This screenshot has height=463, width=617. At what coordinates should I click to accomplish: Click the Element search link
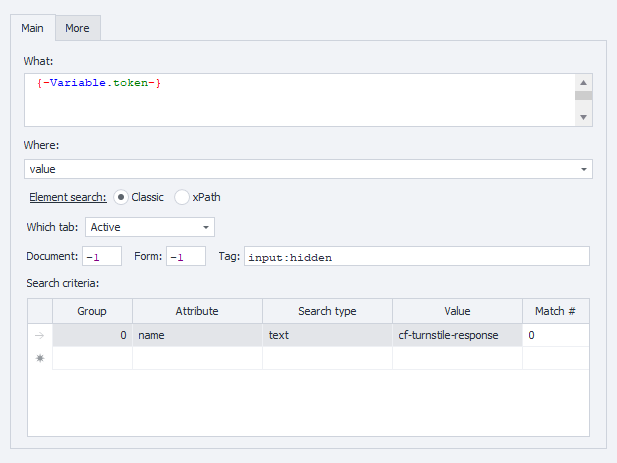point(68,197)
